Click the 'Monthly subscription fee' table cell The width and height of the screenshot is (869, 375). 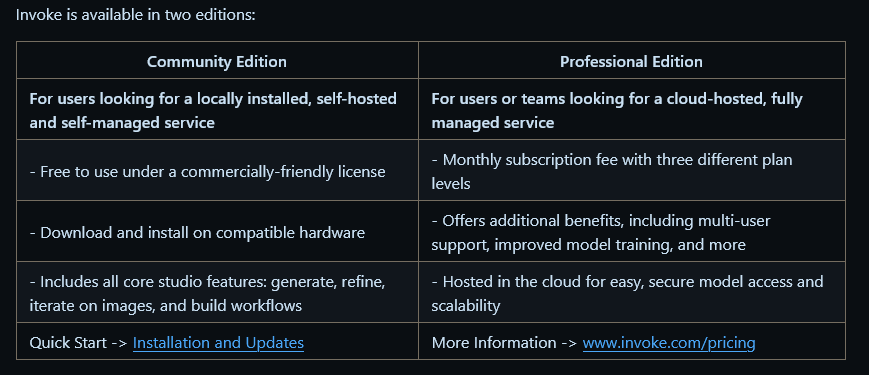pyautogui.click(x=632, y=171)
